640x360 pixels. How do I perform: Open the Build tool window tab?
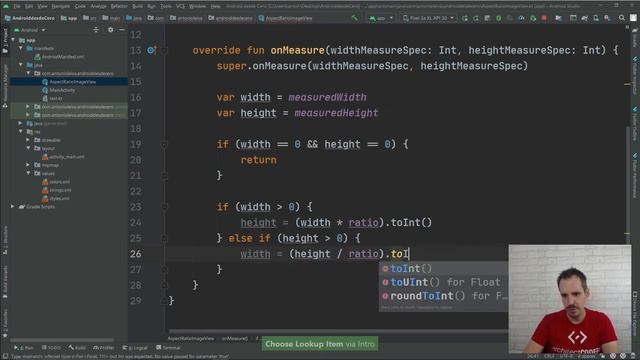tap(77, 348)
